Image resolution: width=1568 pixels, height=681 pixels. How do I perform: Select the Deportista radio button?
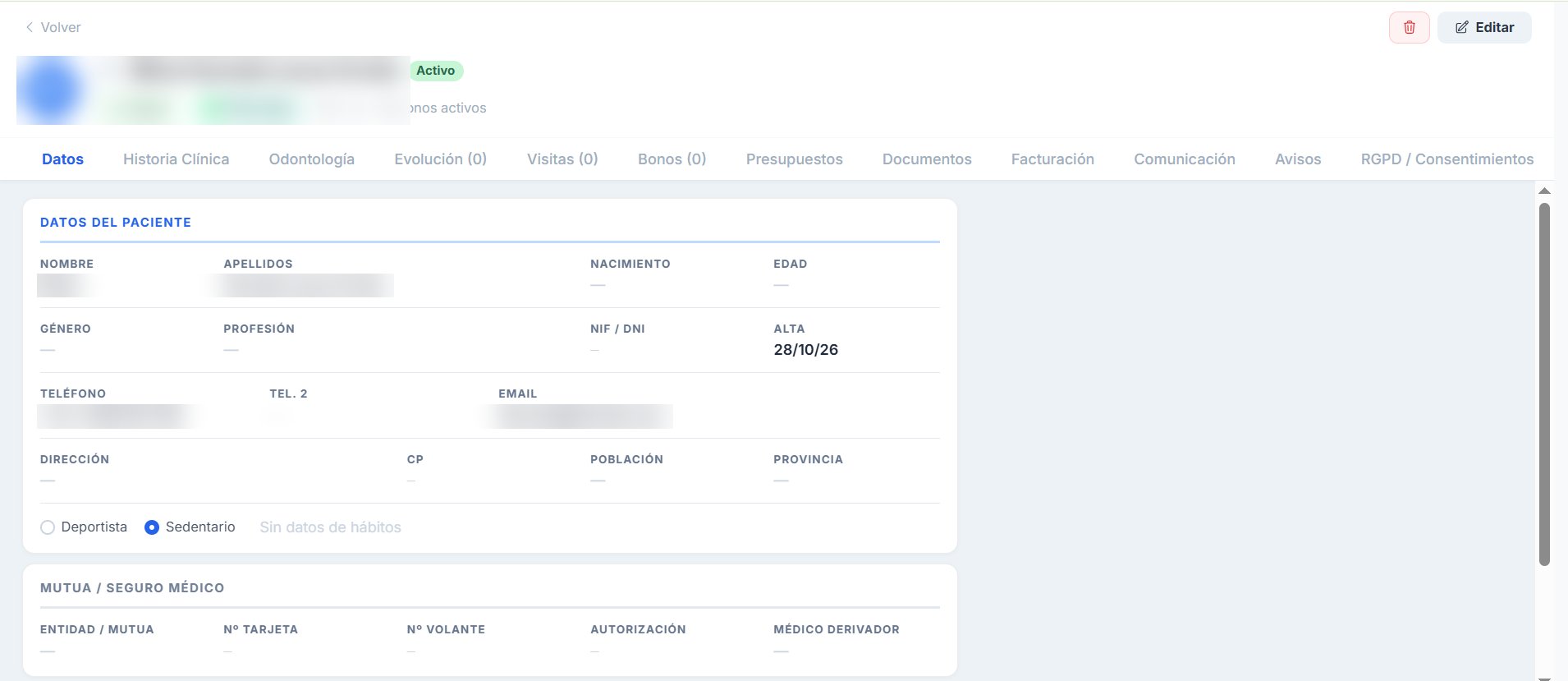[48, 527]
